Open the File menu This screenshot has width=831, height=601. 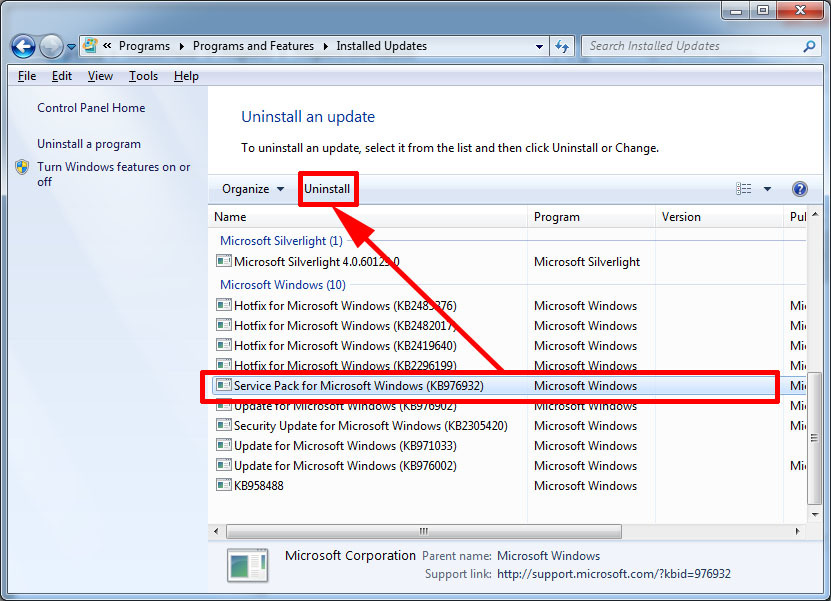tap(27, 76)
